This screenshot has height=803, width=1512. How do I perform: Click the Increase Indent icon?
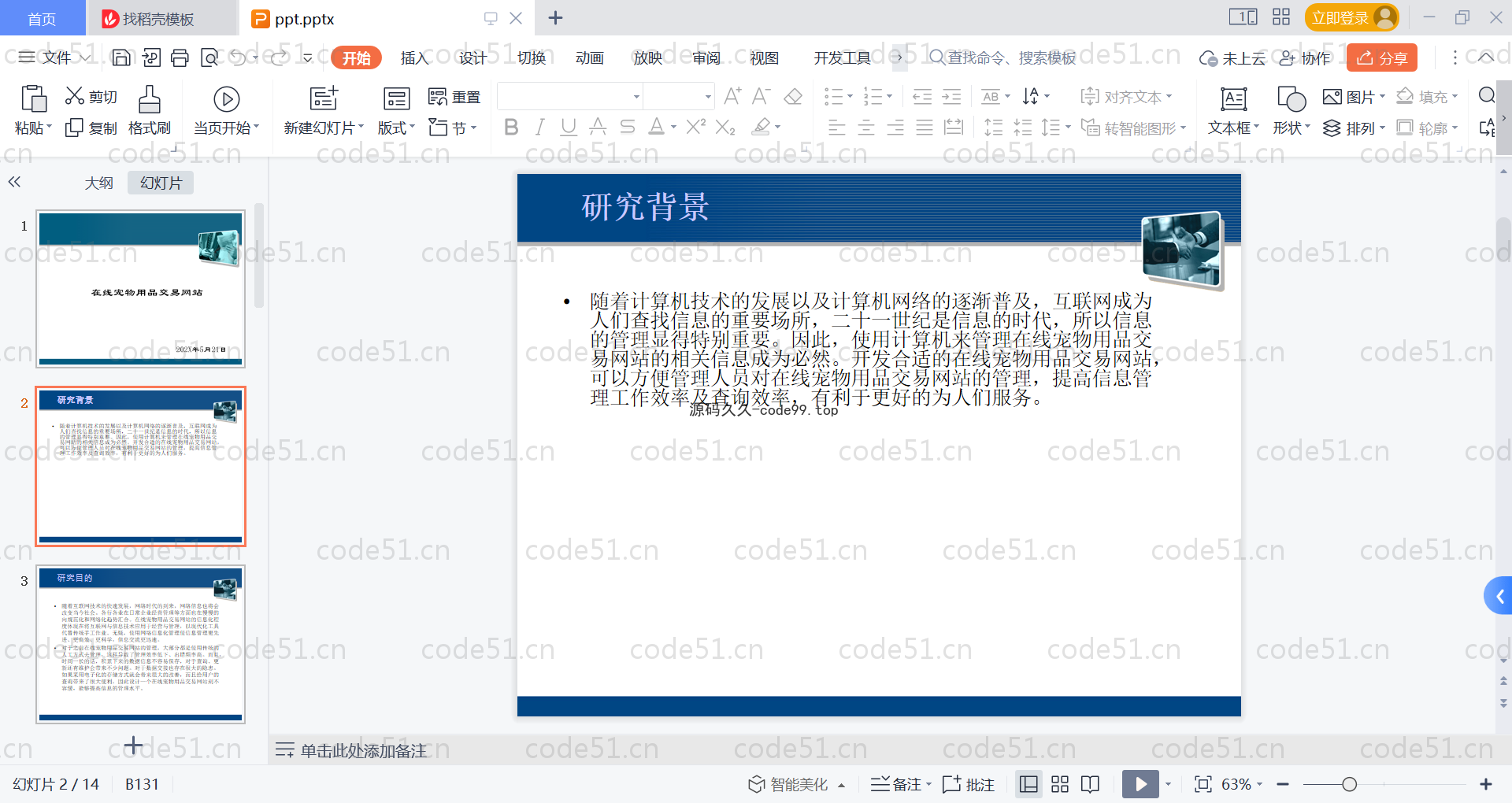952,97
